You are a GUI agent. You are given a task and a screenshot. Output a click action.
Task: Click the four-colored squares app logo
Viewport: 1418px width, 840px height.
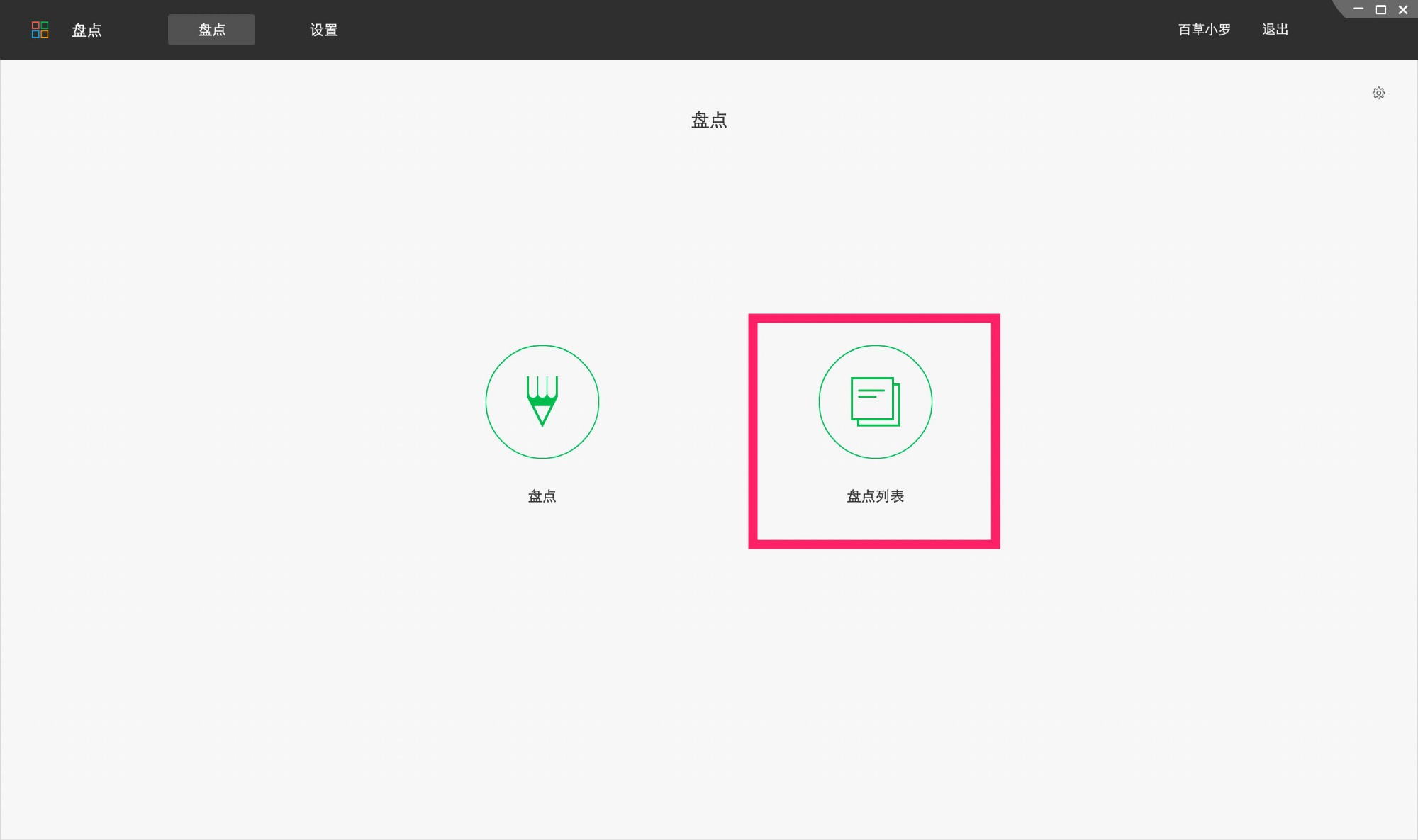[x=40, y=30]
